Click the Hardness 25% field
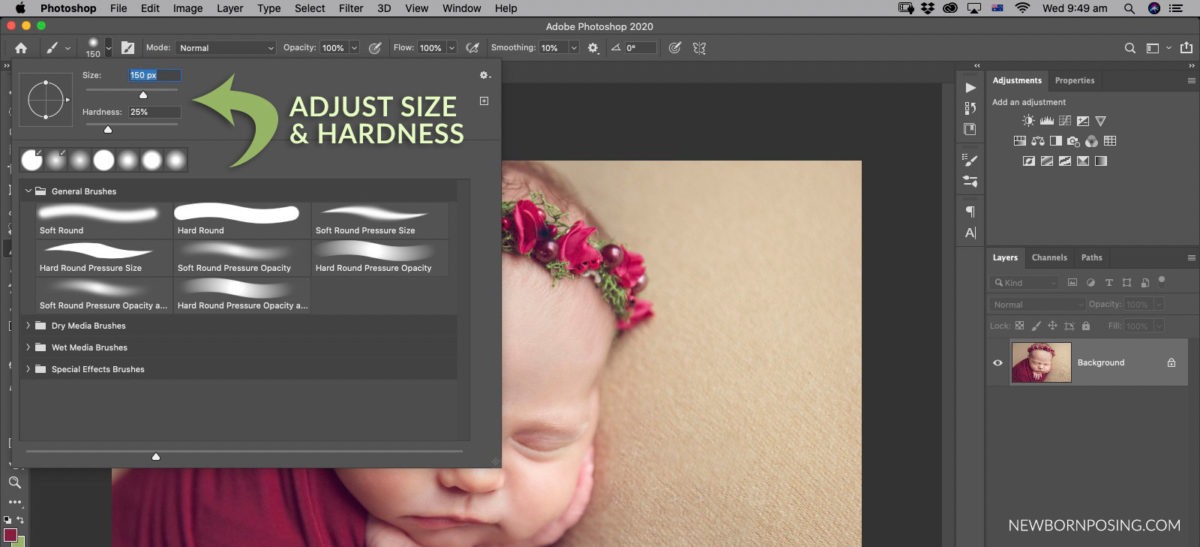1200x547 pixels. [154, 112]
